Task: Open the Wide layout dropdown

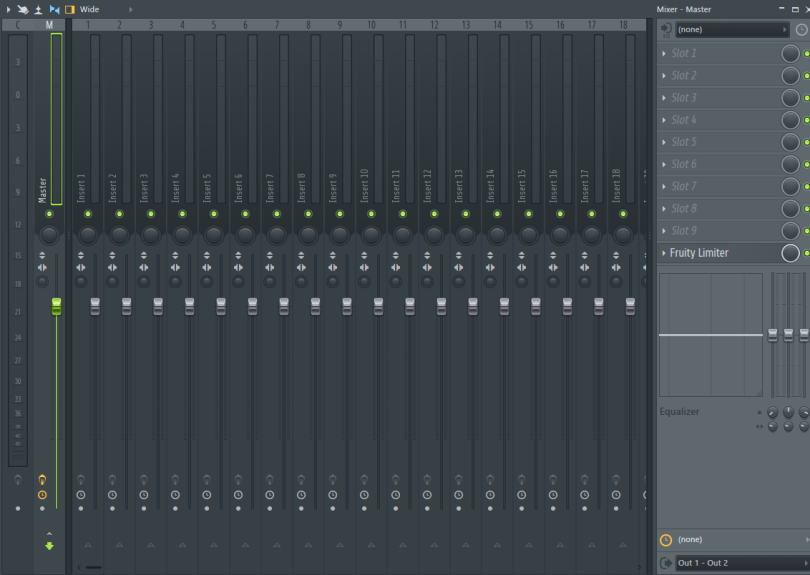Action: tap(106, 9)
